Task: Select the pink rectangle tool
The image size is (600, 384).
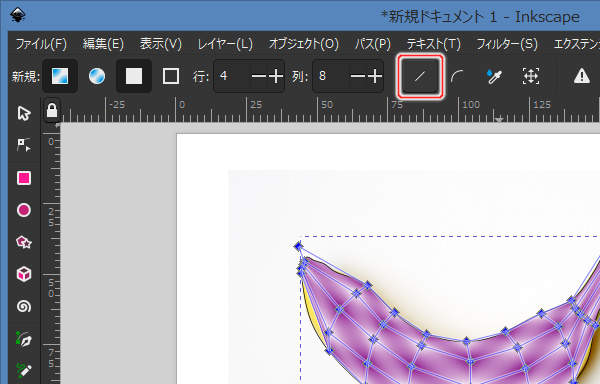Action: point(24,178)
